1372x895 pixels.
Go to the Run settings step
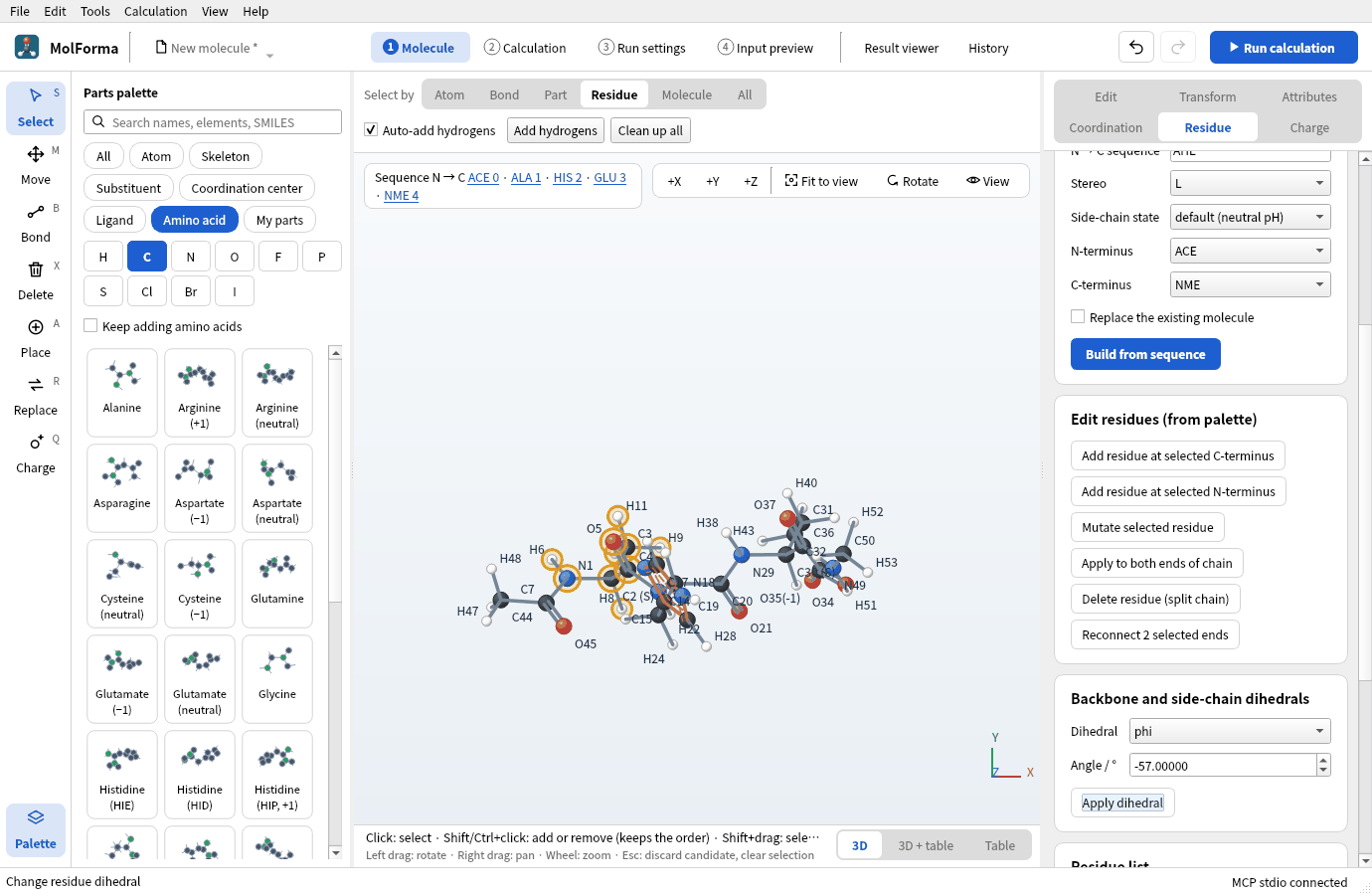click(x=642, y=47)
